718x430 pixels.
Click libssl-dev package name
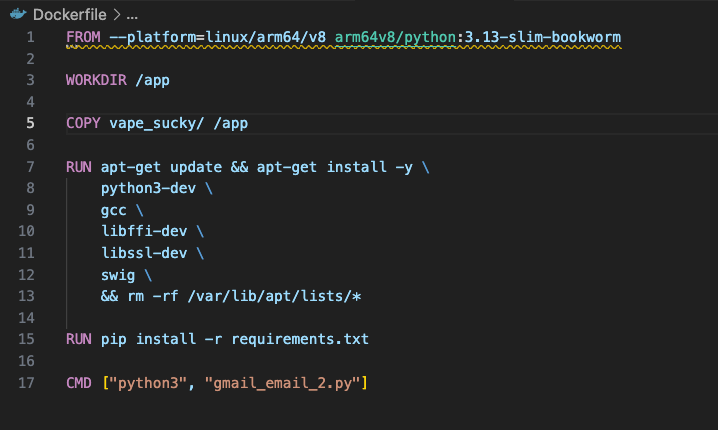(144, 253)
